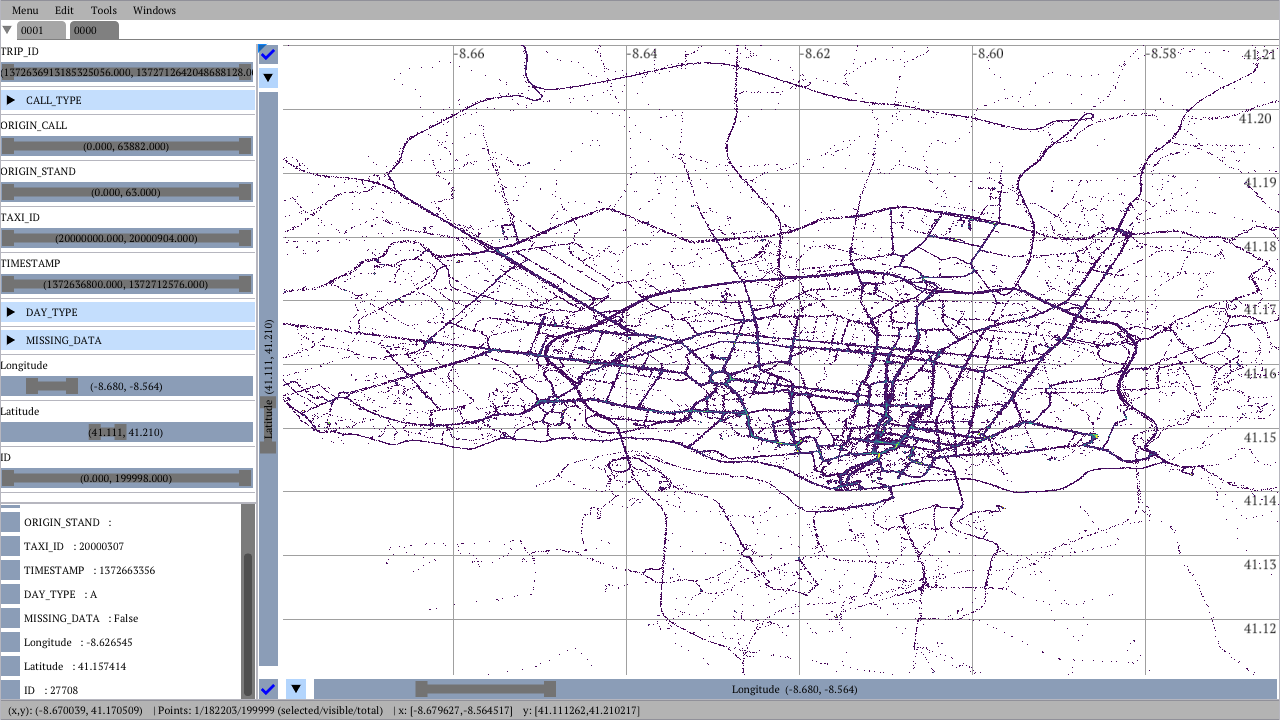
Task: Click the TRIP_ID range slider
Action: [126, 72]
